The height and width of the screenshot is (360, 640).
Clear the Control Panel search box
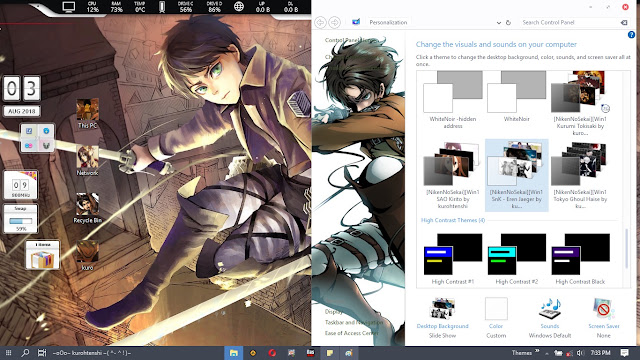[624, 22]
